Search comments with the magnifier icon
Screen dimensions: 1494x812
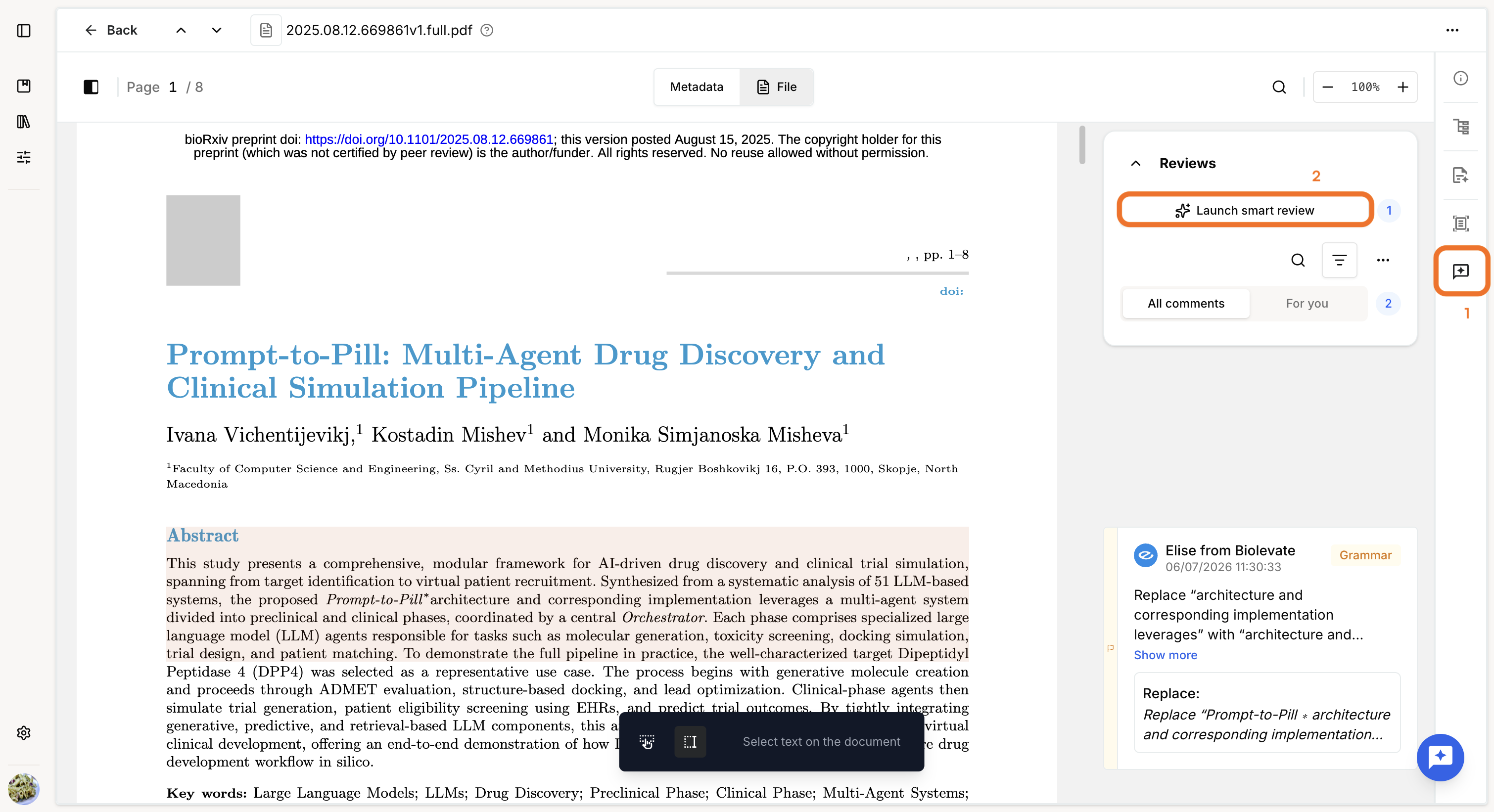tap(1298, 260)
